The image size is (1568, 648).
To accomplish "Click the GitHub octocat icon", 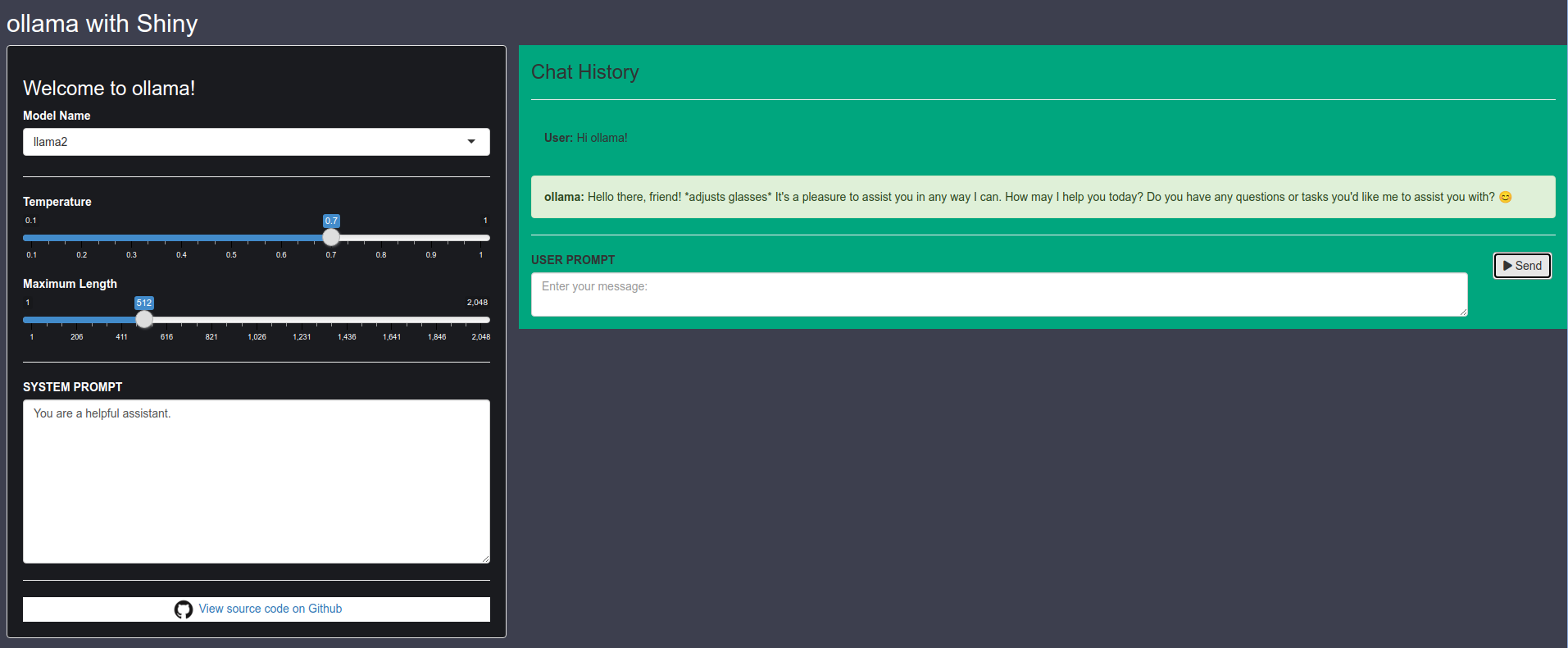I will (x=184, y=609).
